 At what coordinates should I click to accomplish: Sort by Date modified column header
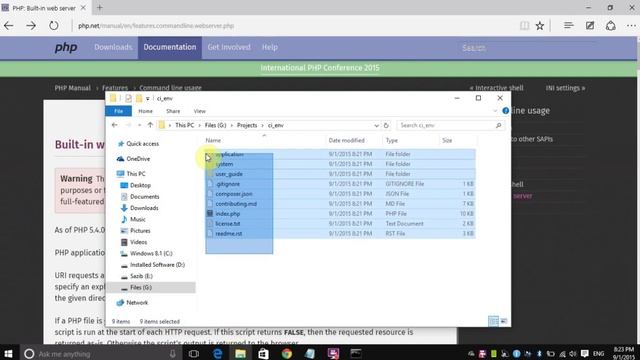347,140
